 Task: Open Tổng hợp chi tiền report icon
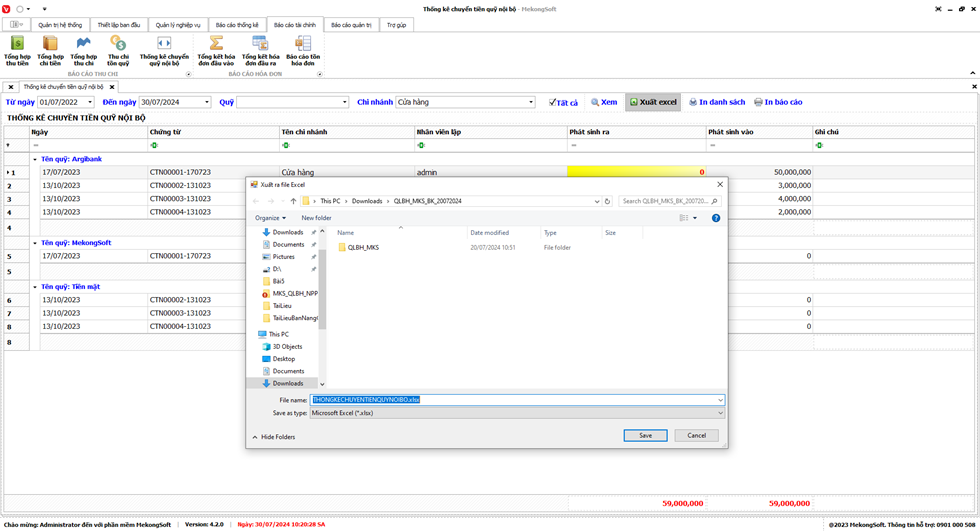pos(50,50)
